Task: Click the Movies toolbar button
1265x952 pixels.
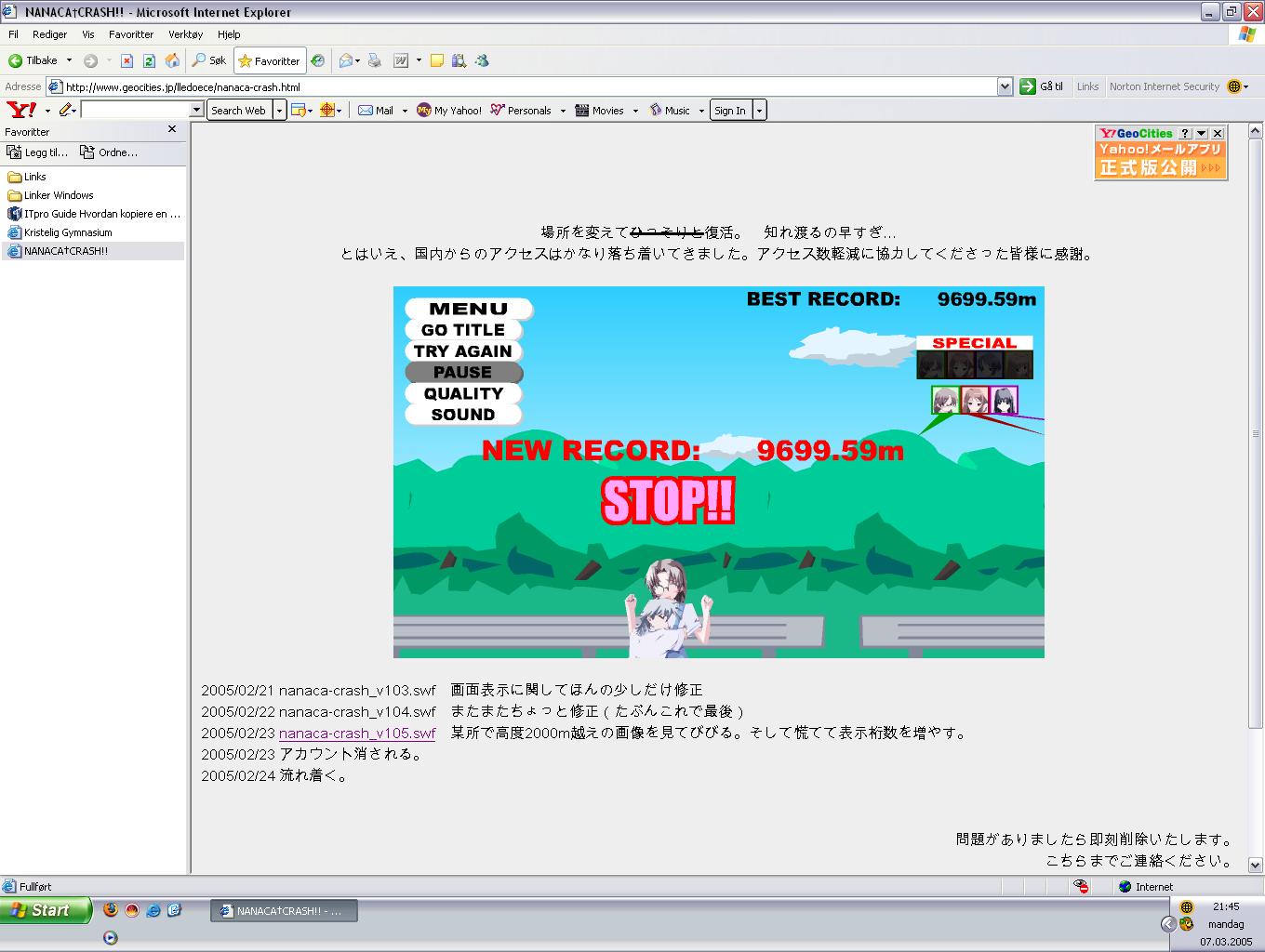Action: tap(600, 110)
